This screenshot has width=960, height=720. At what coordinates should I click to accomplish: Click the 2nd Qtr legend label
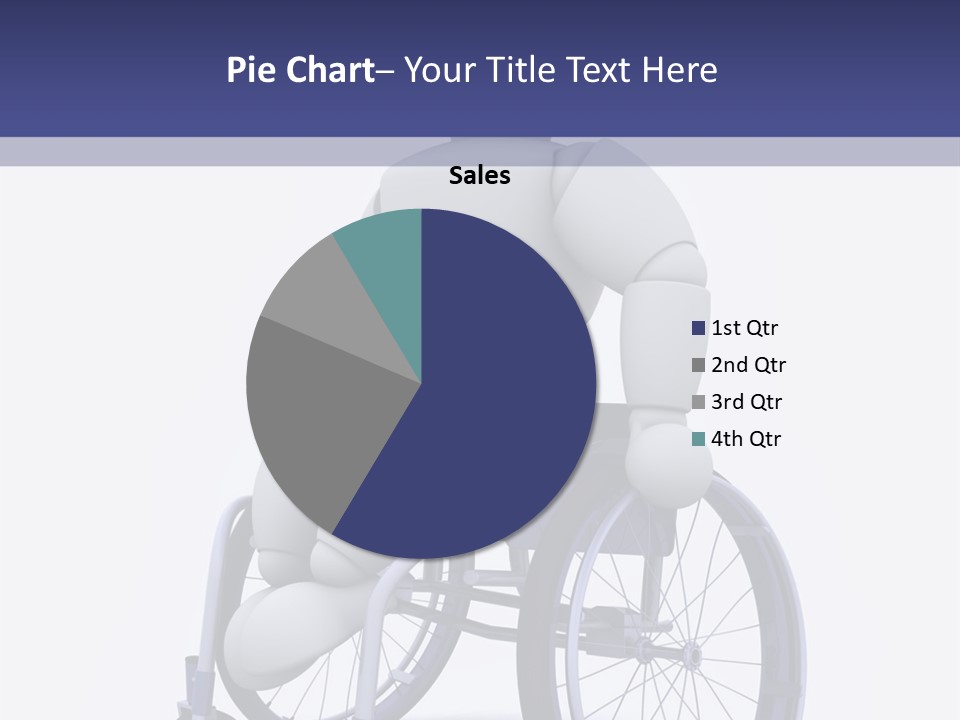coord(748,365)
